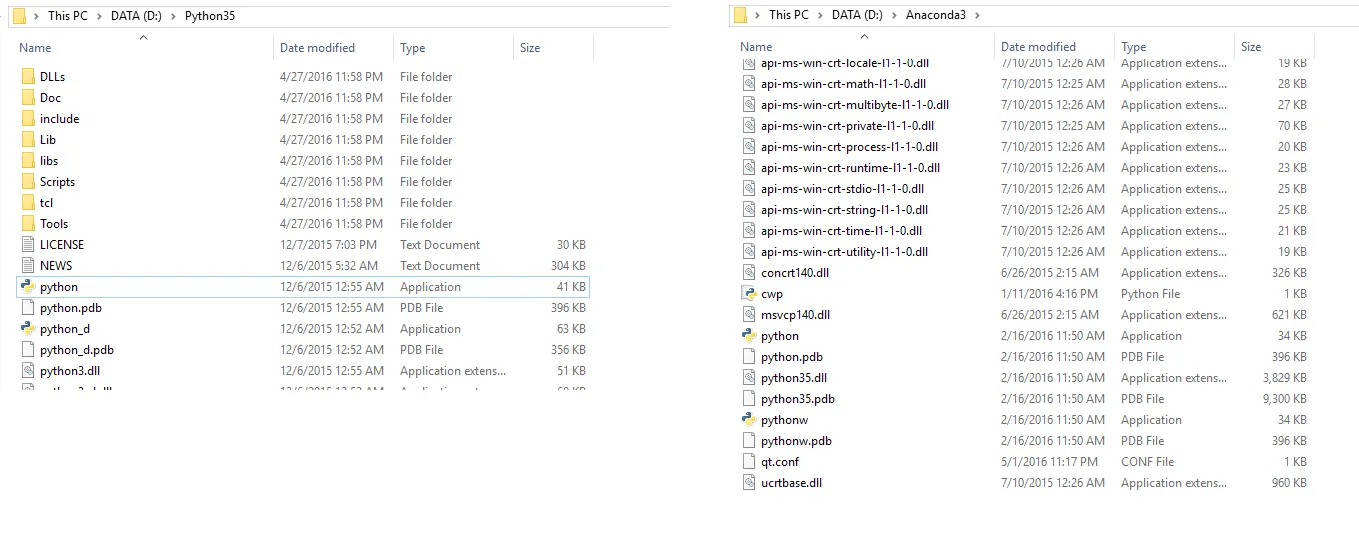Image resolution: width=1359 pixels, height=533 pixels.
Task: Select api-ms-win-crt-utility-l1-1-0.dll file name
Action: point(844,252)
